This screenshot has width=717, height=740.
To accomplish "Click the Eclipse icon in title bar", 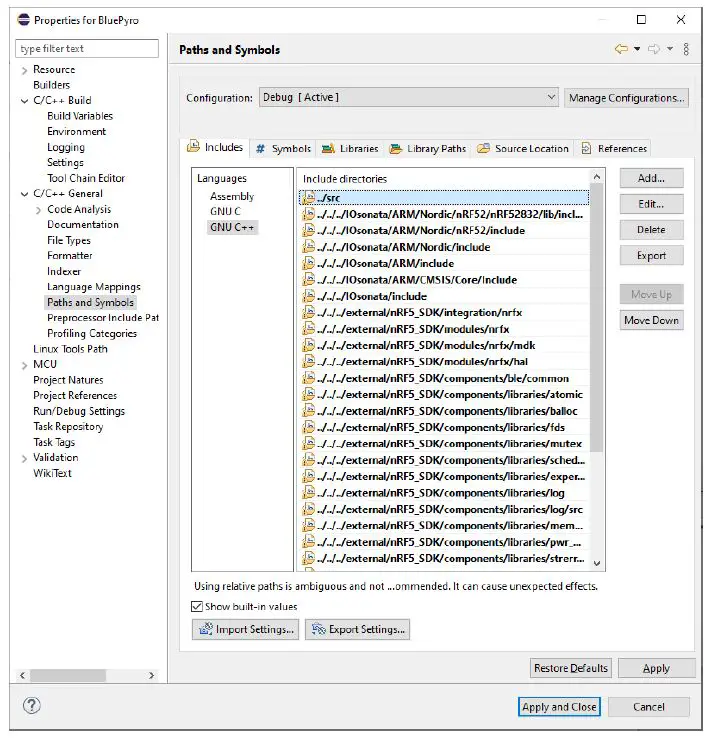I will [24, 20].
